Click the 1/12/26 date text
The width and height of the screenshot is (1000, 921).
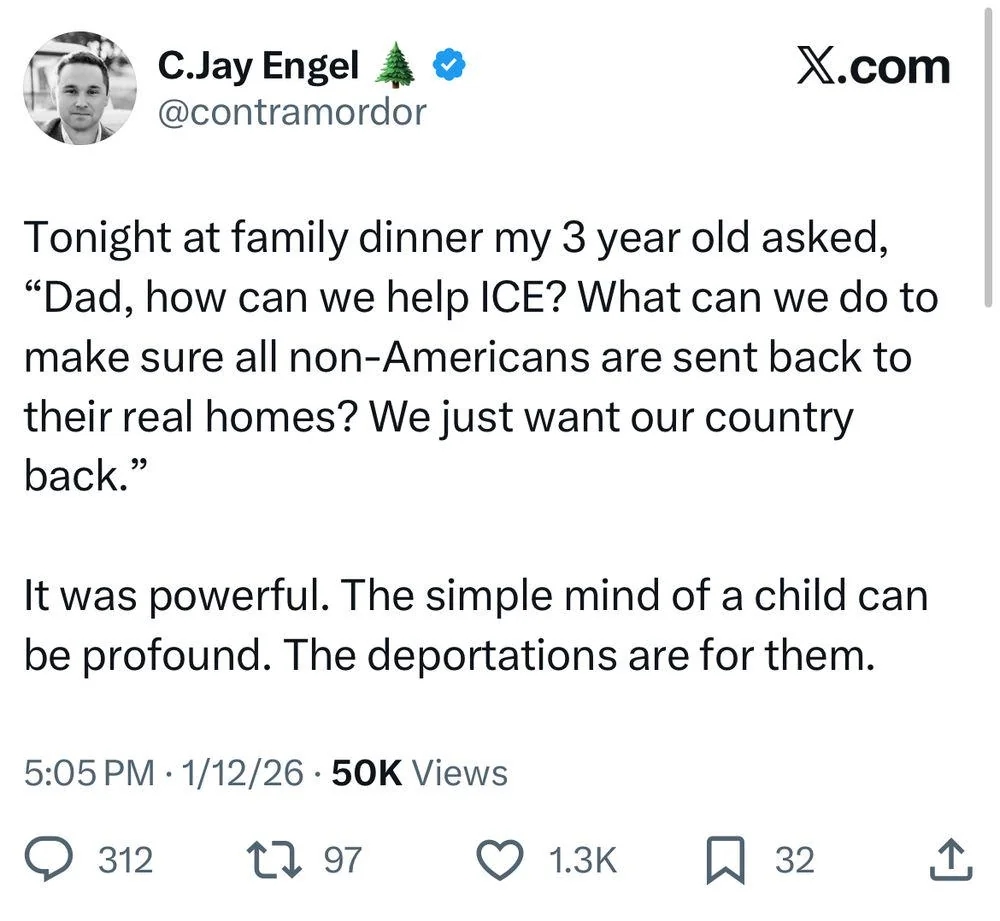237,772
